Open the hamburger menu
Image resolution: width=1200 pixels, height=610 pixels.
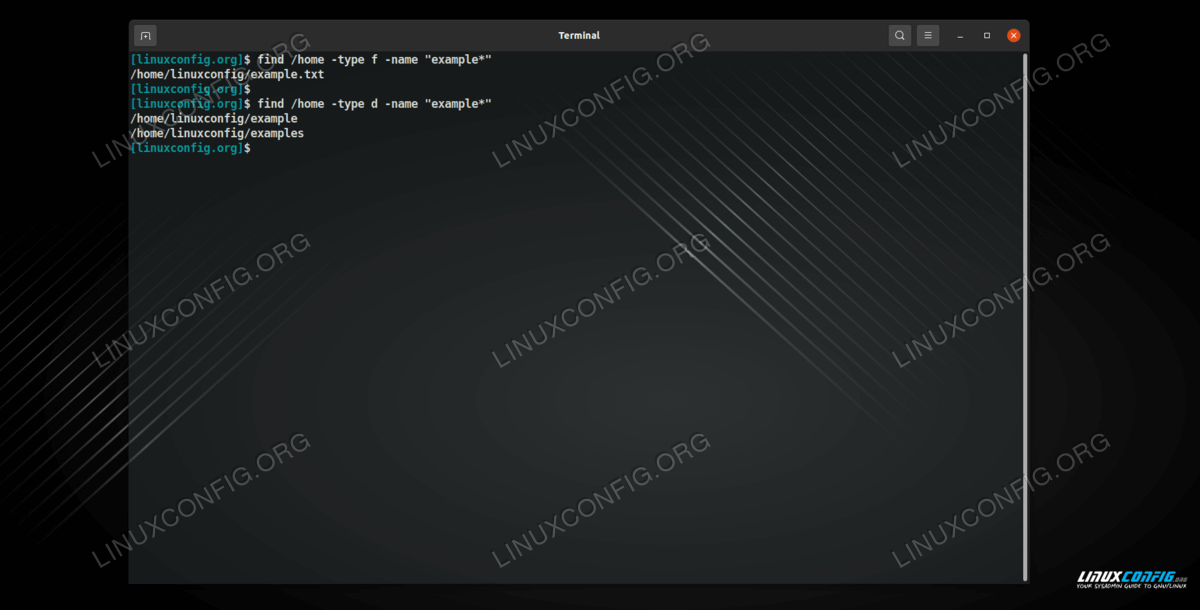click(928, 35)
